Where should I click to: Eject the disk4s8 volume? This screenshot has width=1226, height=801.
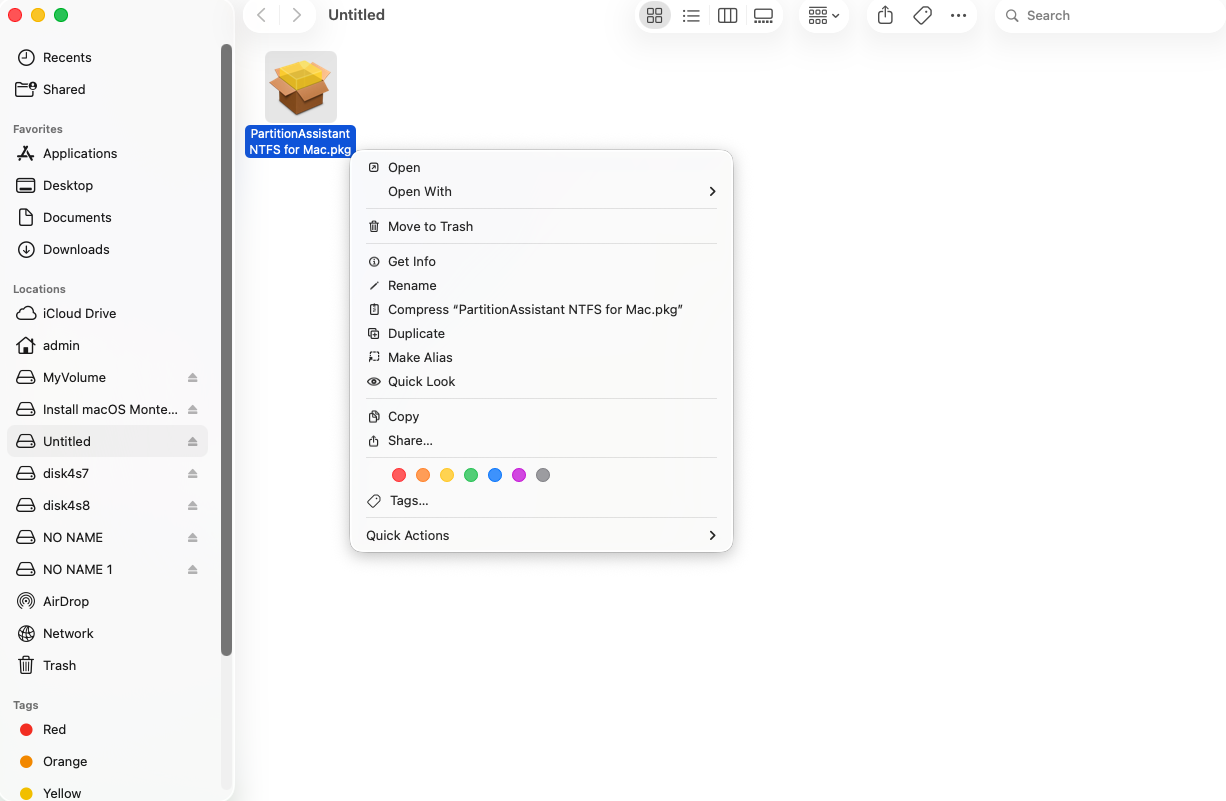(x=193, y=505)
